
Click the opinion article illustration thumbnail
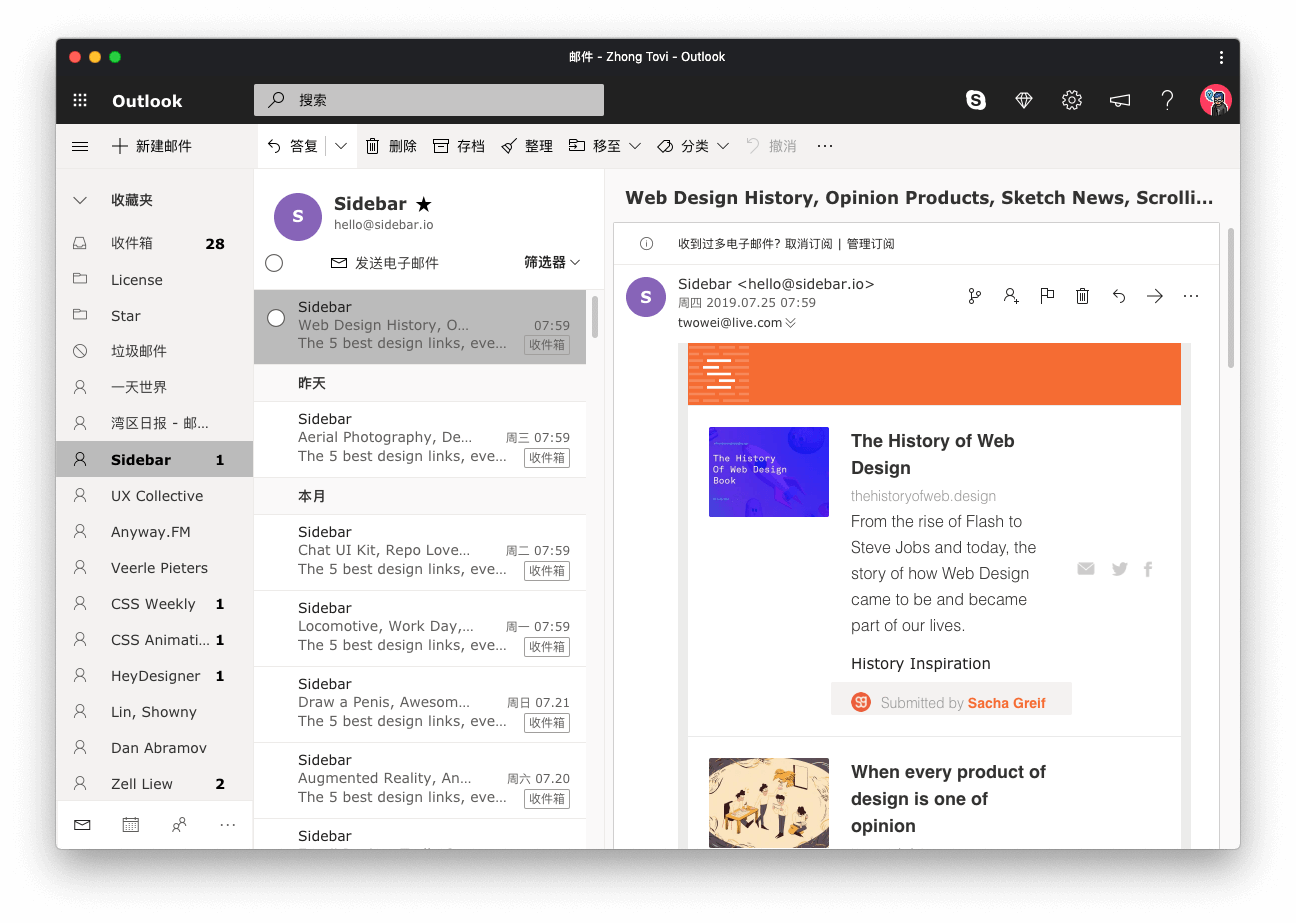[x=769, y=803]
